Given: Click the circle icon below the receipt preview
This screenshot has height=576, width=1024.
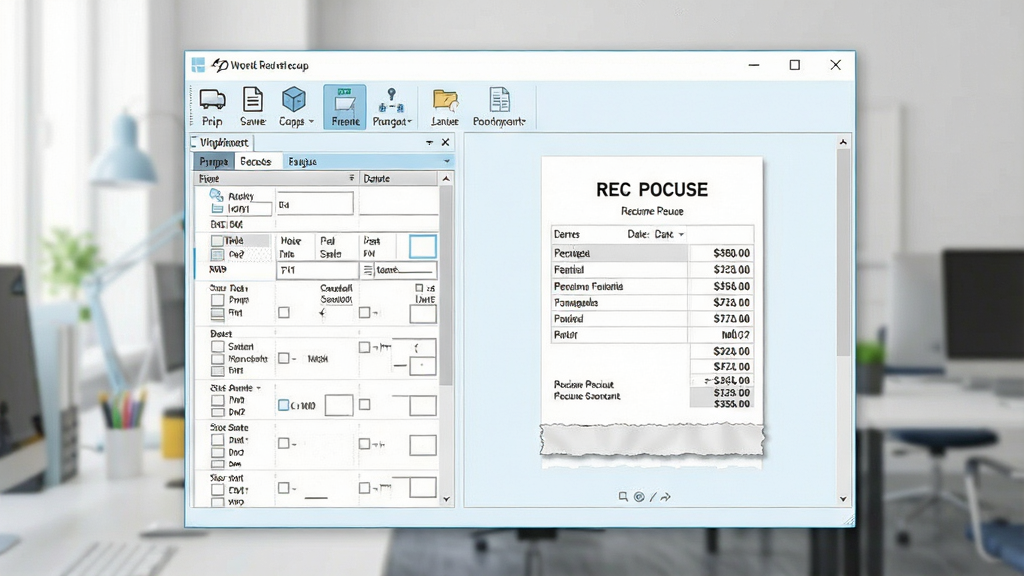Looking at the screenshot, I should 639,497.
